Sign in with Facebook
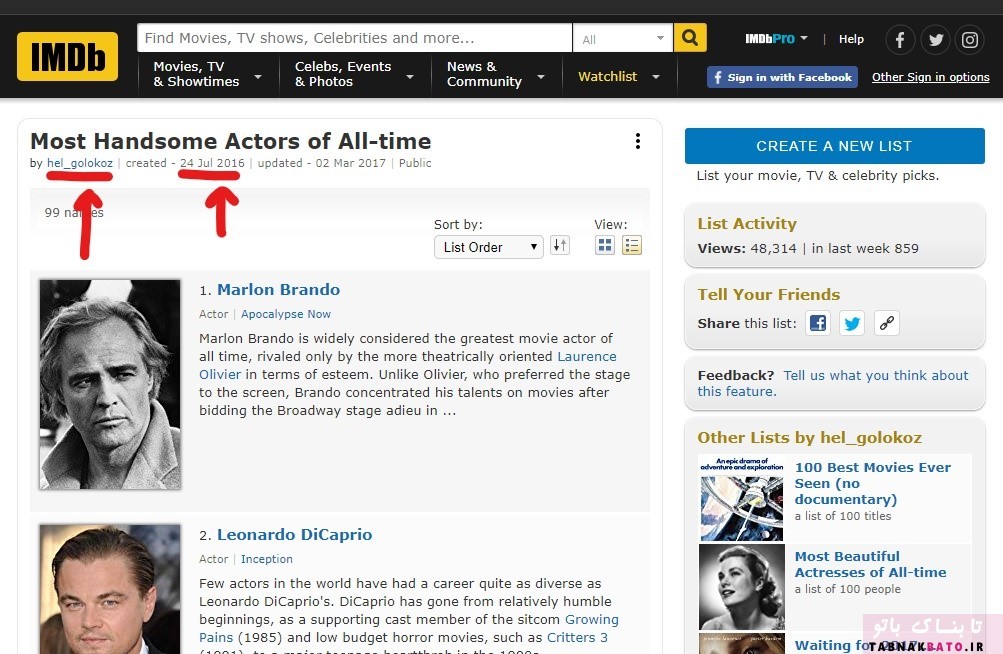The height and width of the screenshot is (654, 1003). [x=782, y=77]
